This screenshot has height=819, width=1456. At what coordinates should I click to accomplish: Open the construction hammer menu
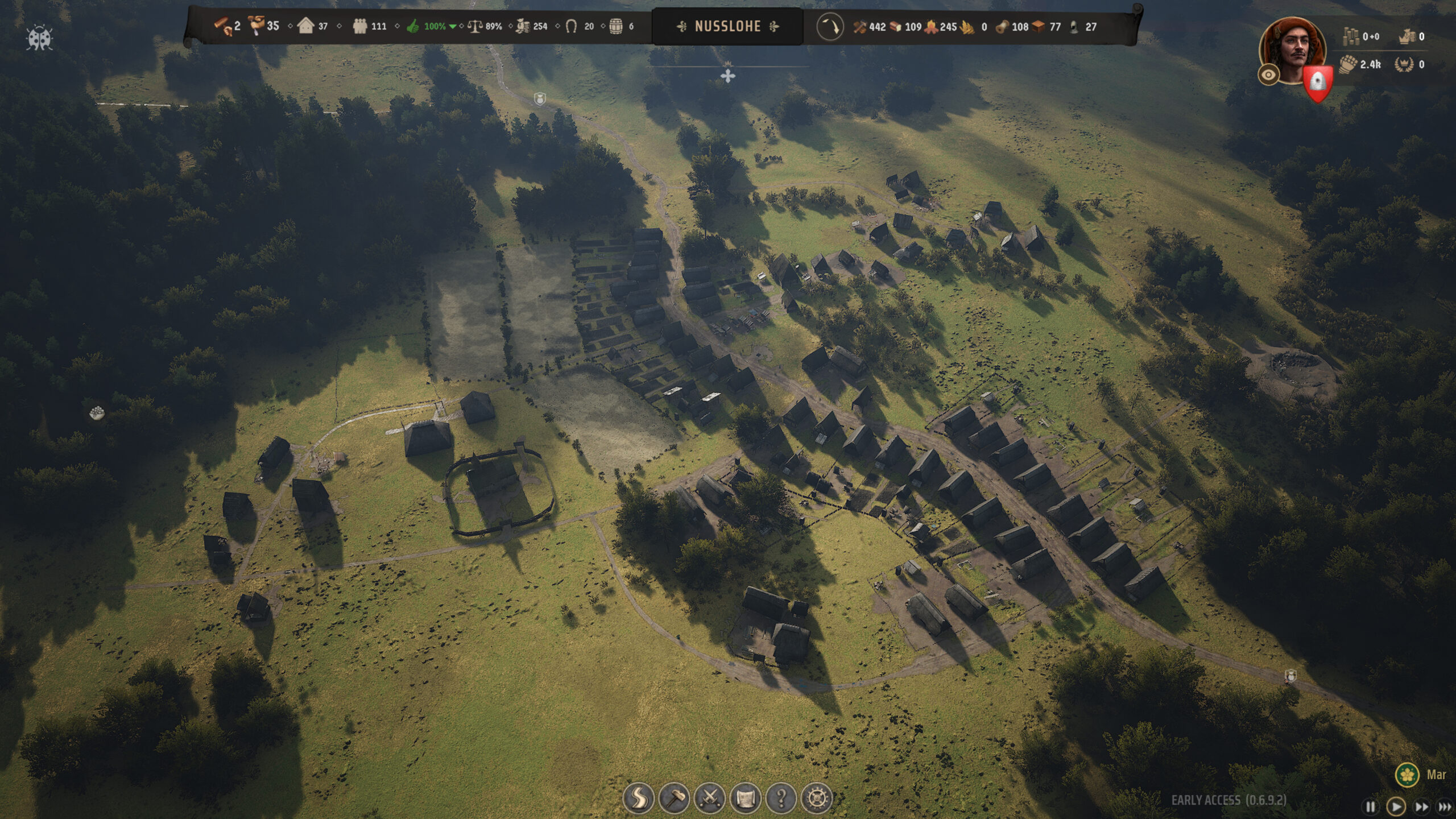pos(674,798)
